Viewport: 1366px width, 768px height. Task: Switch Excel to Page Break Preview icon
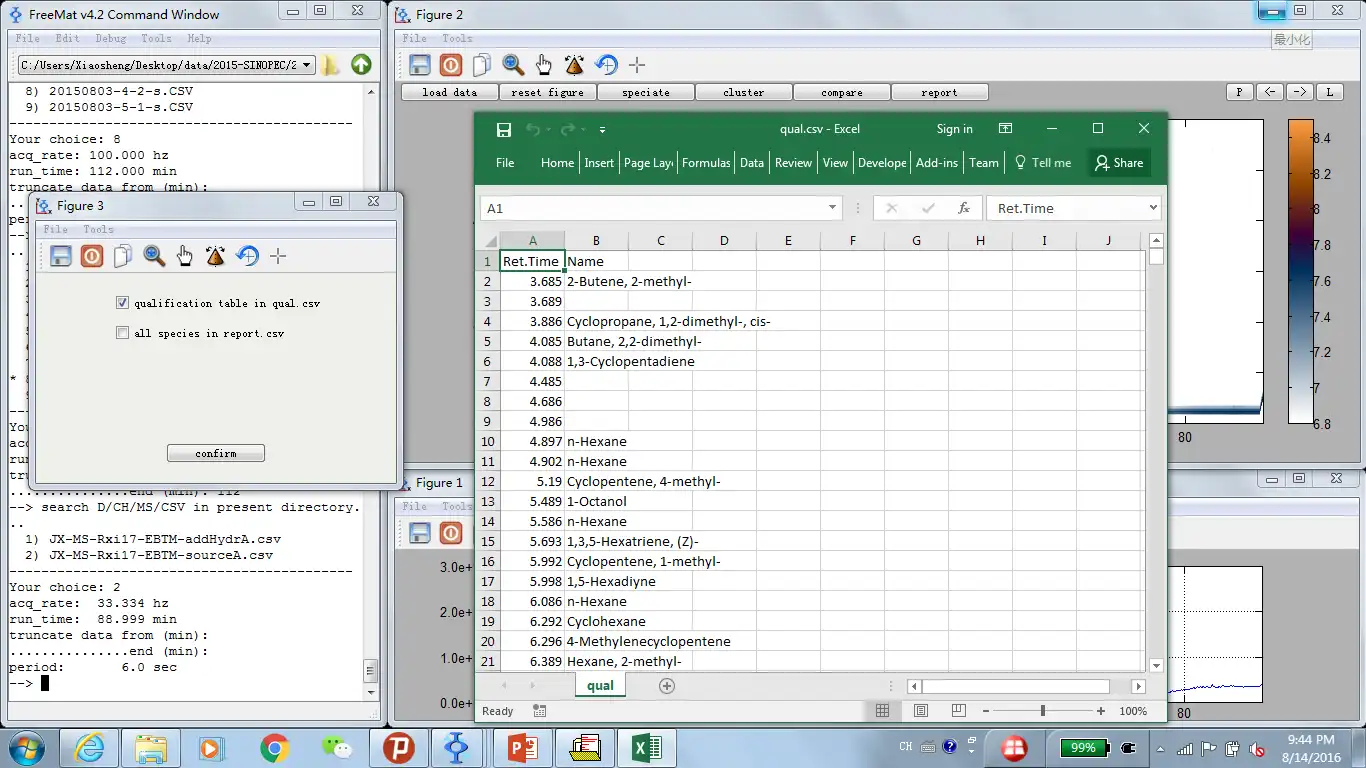coord(958,711)
